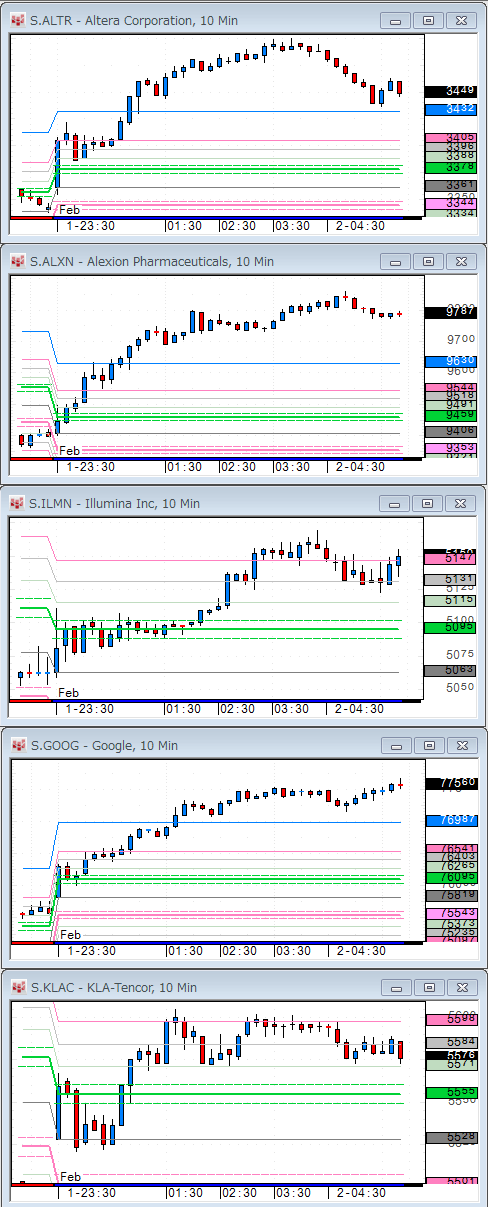Screen dimensions: 488x1207
Task: Click the chart icon in the S.ALTR title bar
Action: point(17,20)
